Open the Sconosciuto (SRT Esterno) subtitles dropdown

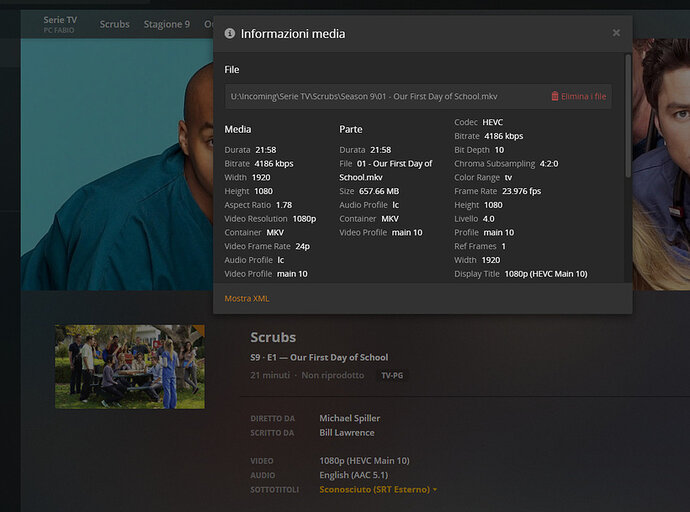pos(378,489)
